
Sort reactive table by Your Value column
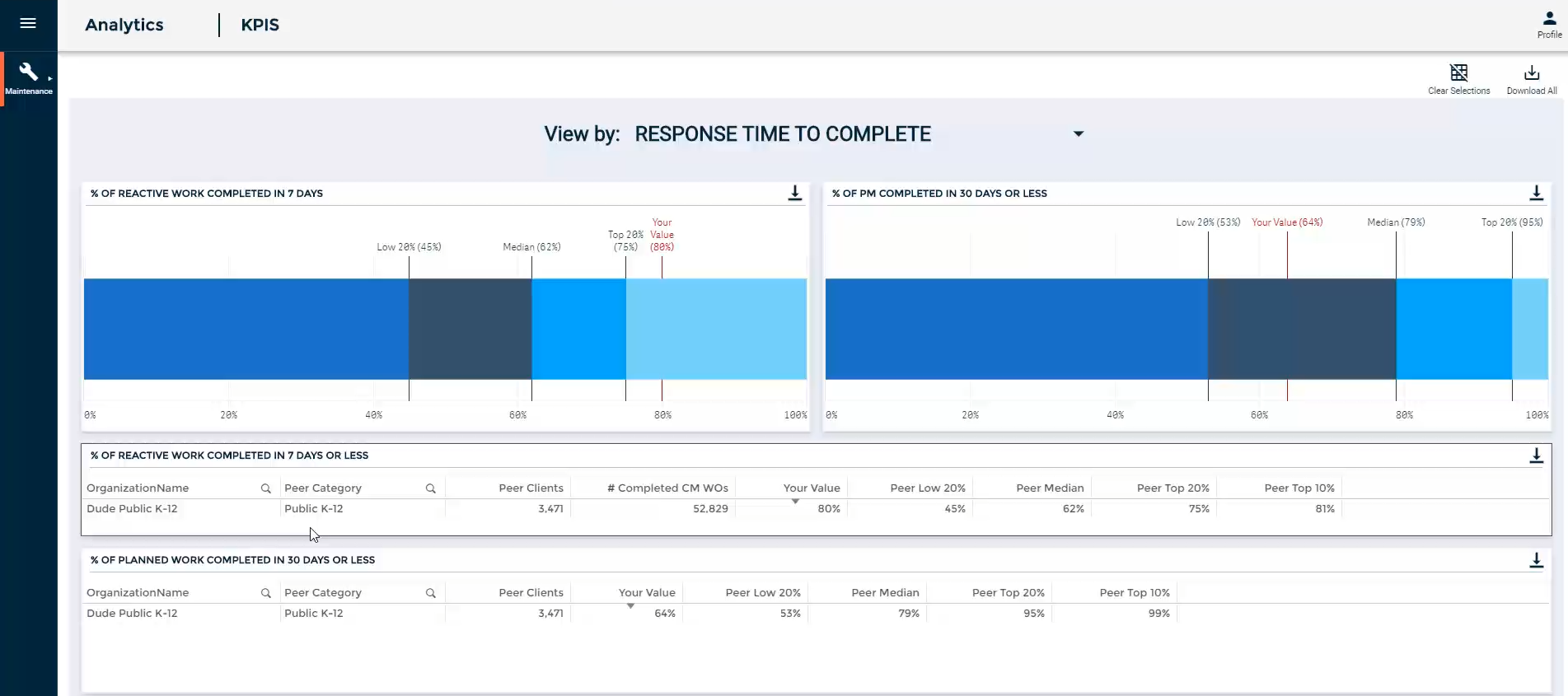[811, 488]
